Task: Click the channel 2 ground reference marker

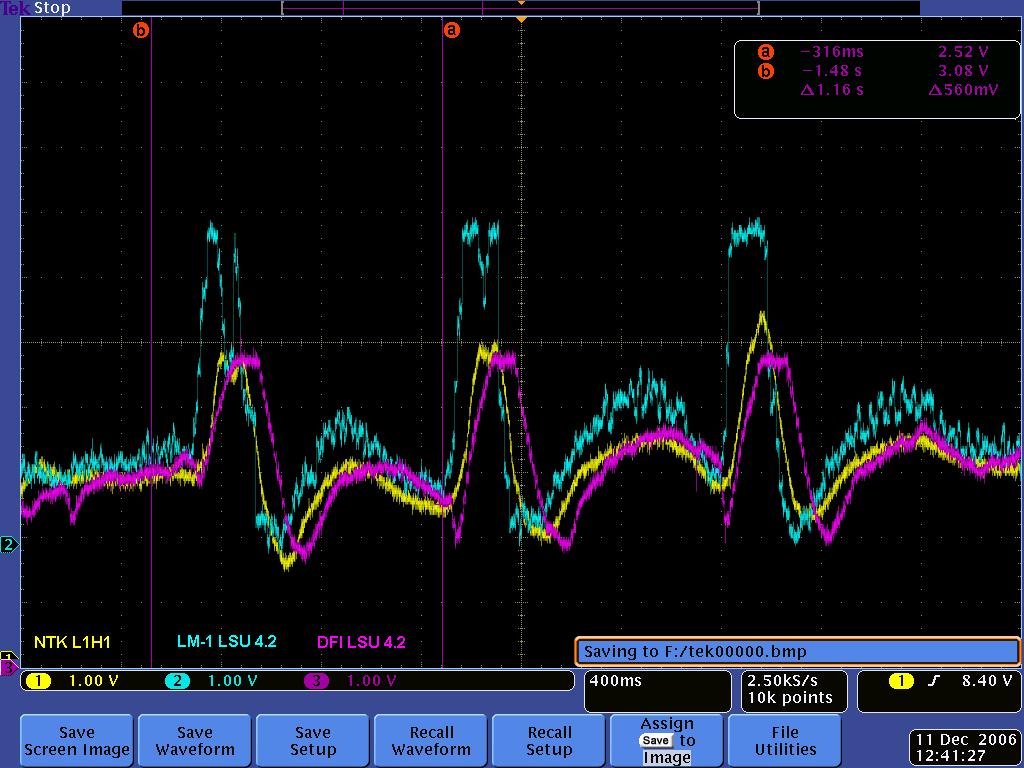Action: click(x=9, y=544)
